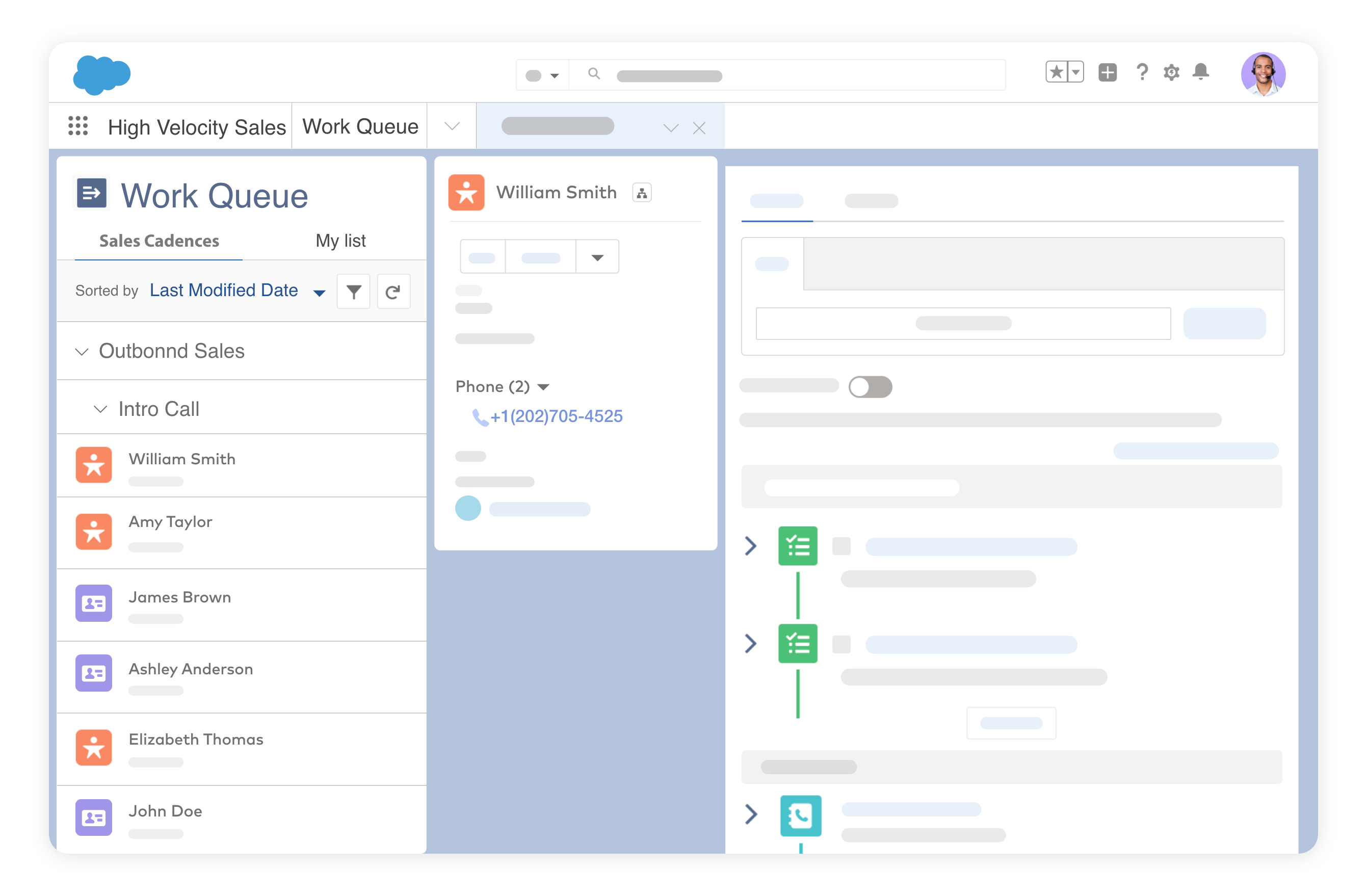
Task: Click the global actions plus icon
Action: point(1107,72)
